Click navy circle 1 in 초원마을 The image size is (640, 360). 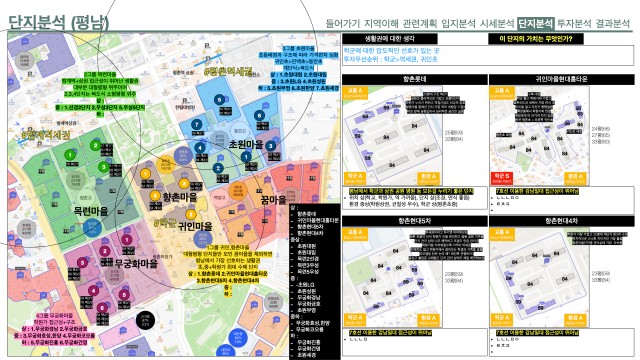246,157
